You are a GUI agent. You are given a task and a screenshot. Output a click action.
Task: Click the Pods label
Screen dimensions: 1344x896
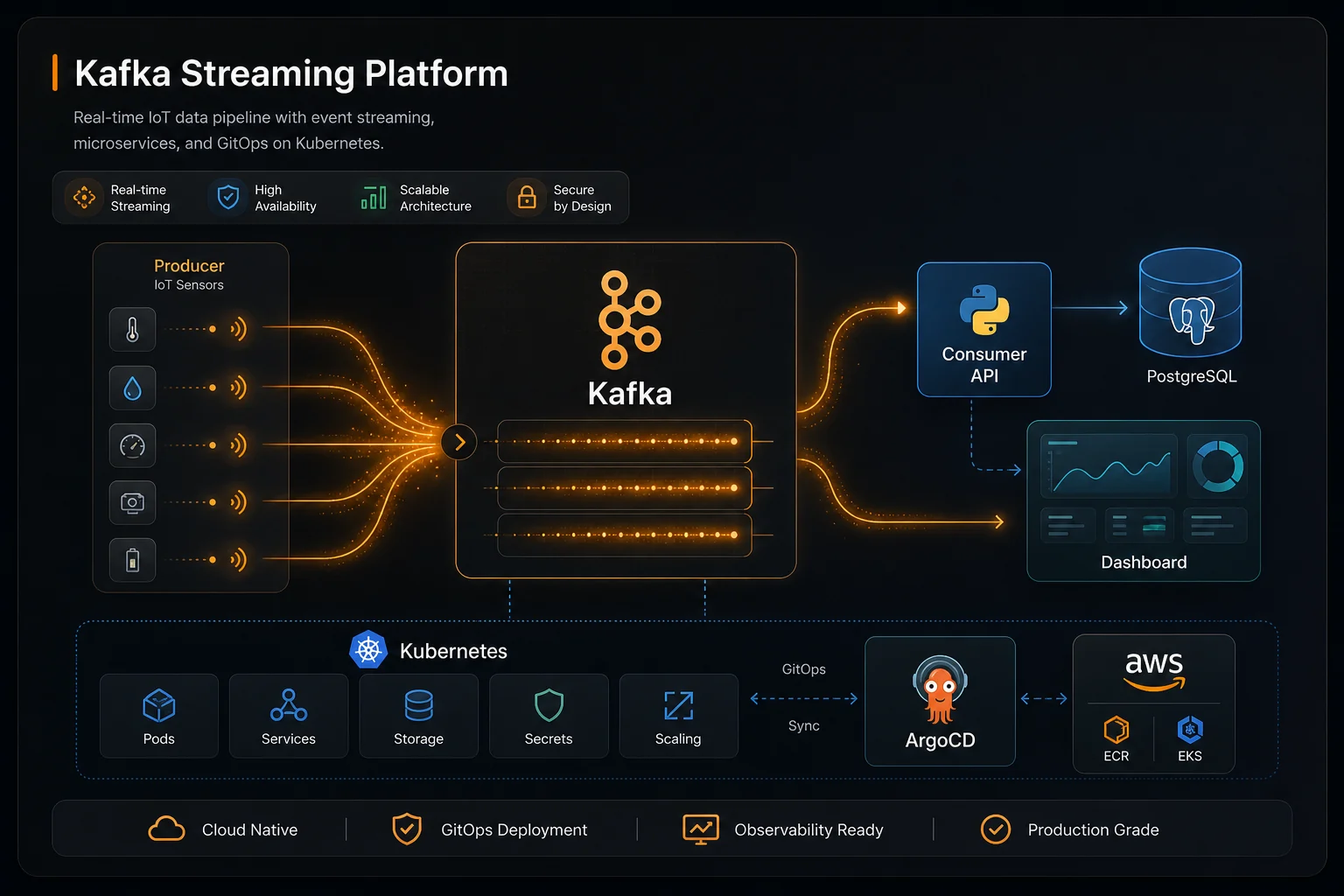[158, 738]
